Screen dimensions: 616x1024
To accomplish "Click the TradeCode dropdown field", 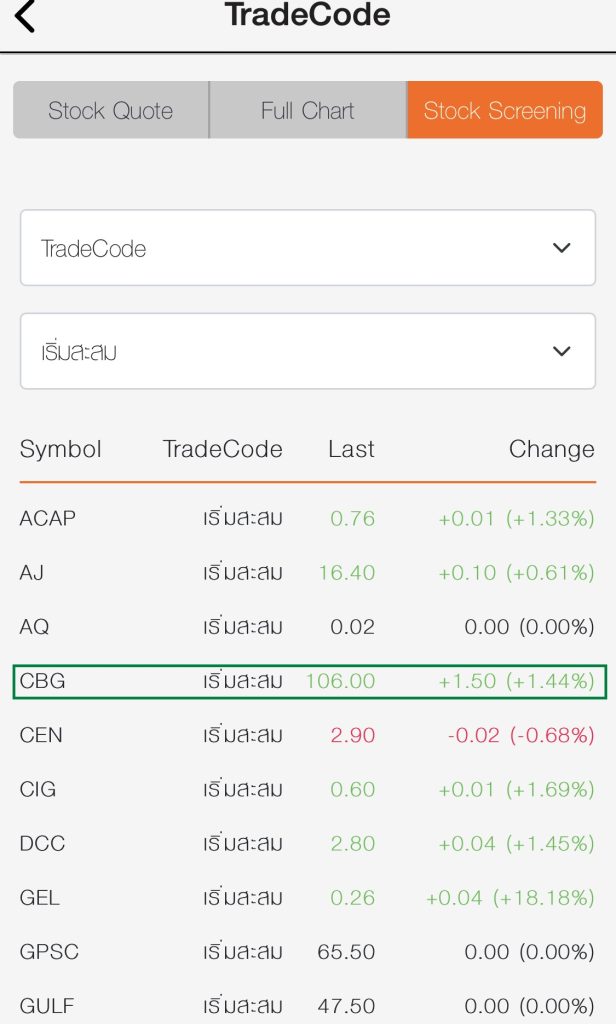I will pos(308,248).
